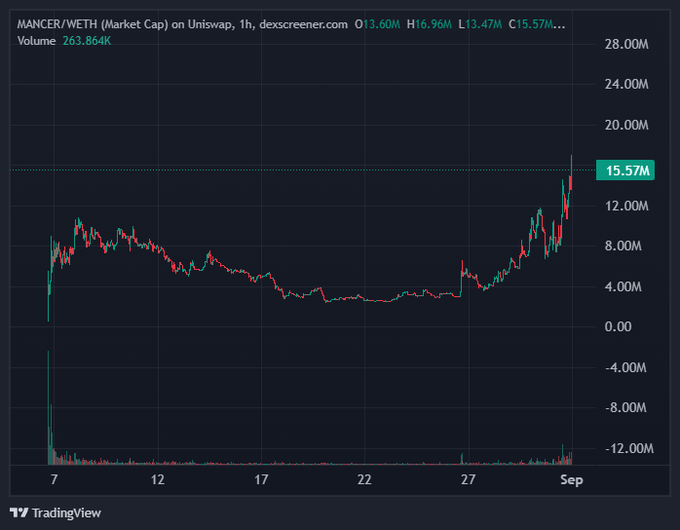Click the date label 22 on time axis
The width and height of the screenshot is (680, 530).
(364, 480)
